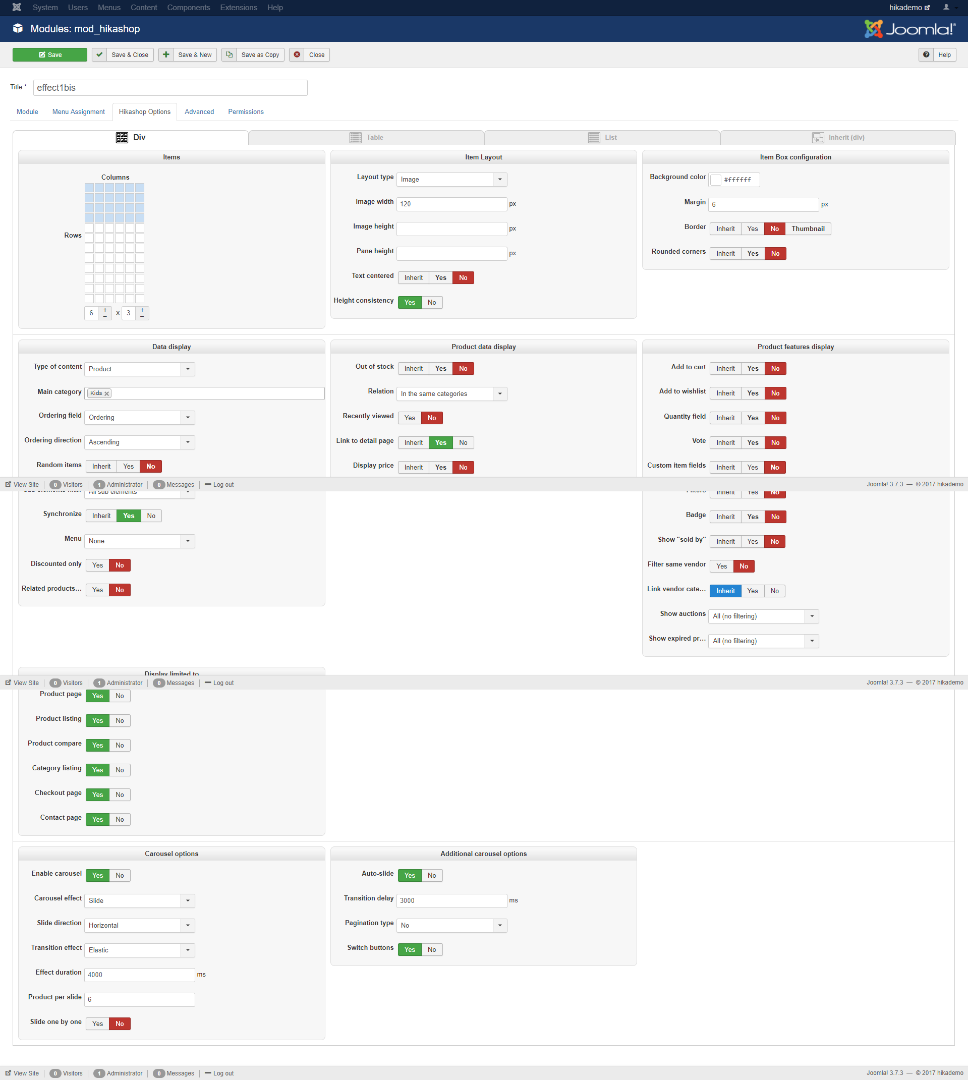Open the Show auctions dropdown
This screenshot has width=968, height=1080.
764,616
